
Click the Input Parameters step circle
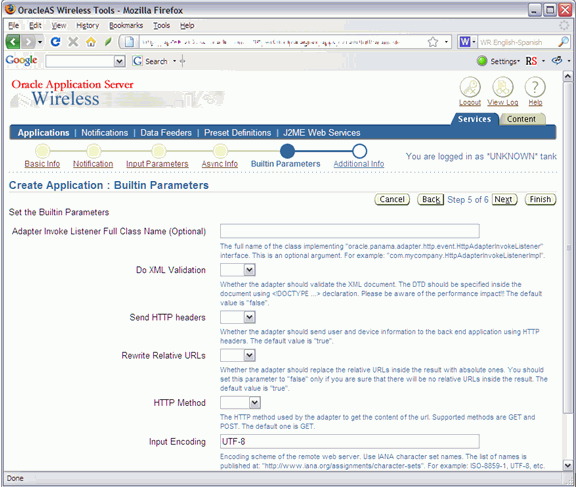[158, 151]
